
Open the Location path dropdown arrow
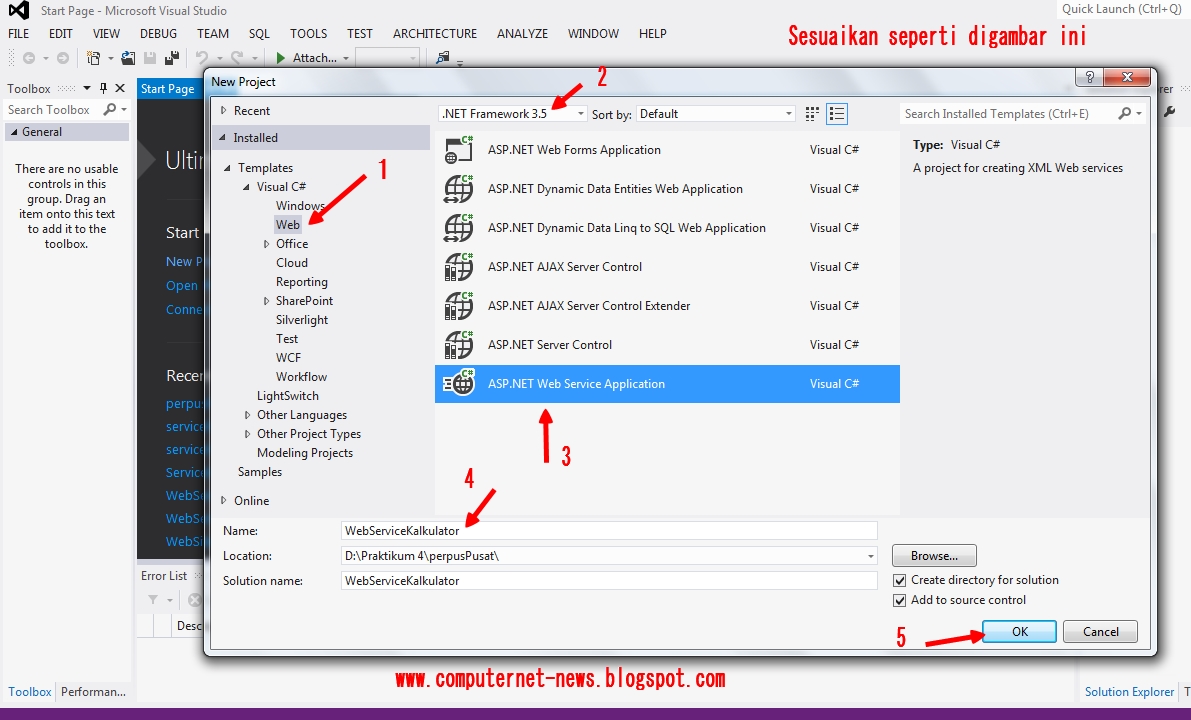point(870,556)
